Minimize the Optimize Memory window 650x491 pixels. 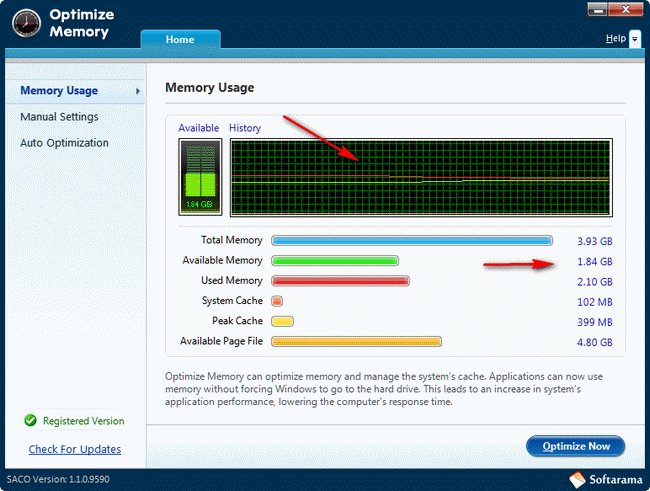click(x=597, y=10)
